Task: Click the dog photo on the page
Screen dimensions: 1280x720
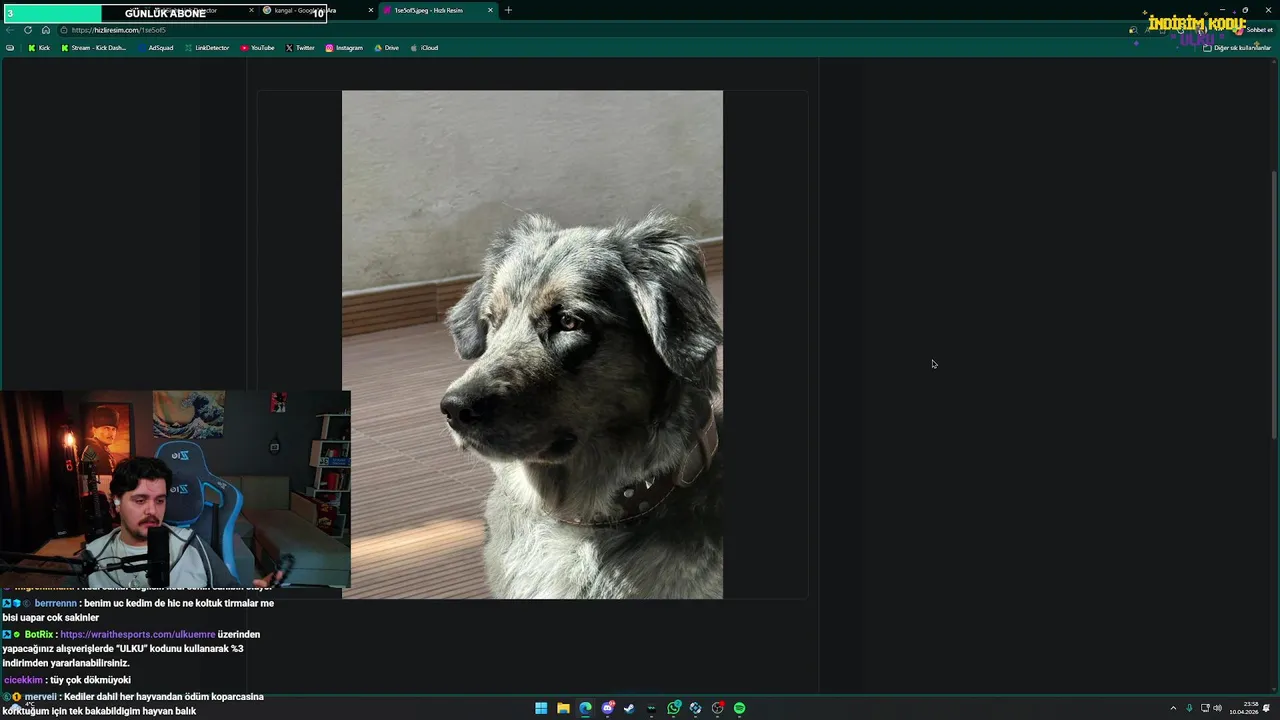Action: coord(532,345)
